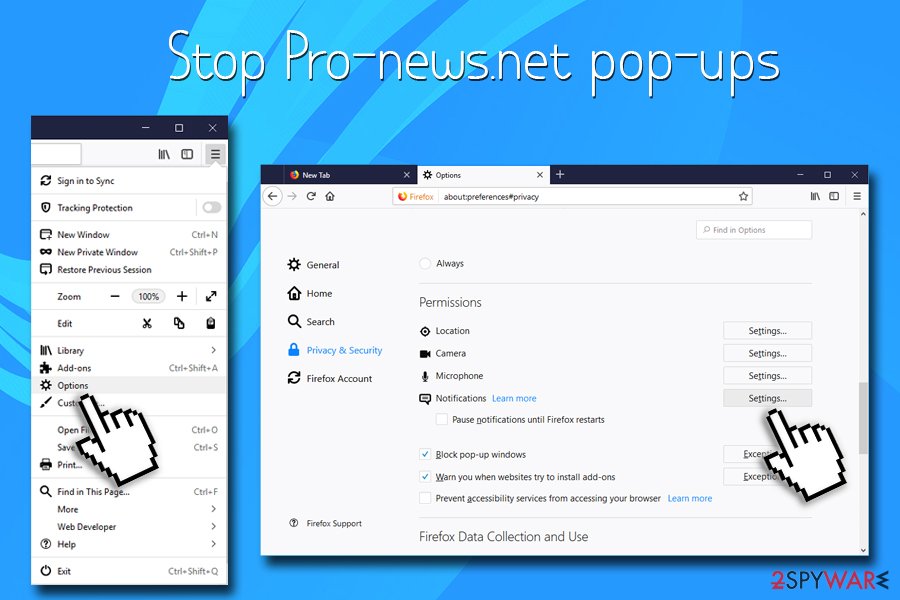Toggle sidebar icon in Options window toolbar
The image size is (900, 600).
[835, 196]
